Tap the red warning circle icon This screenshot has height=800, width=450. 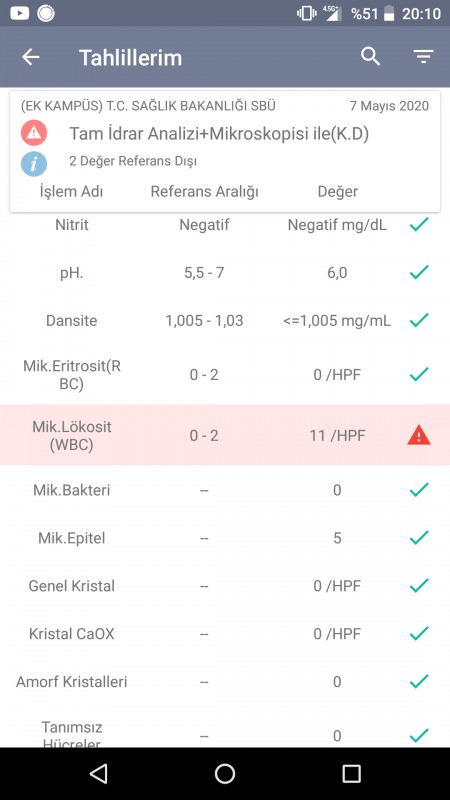(x=34, y=133)
